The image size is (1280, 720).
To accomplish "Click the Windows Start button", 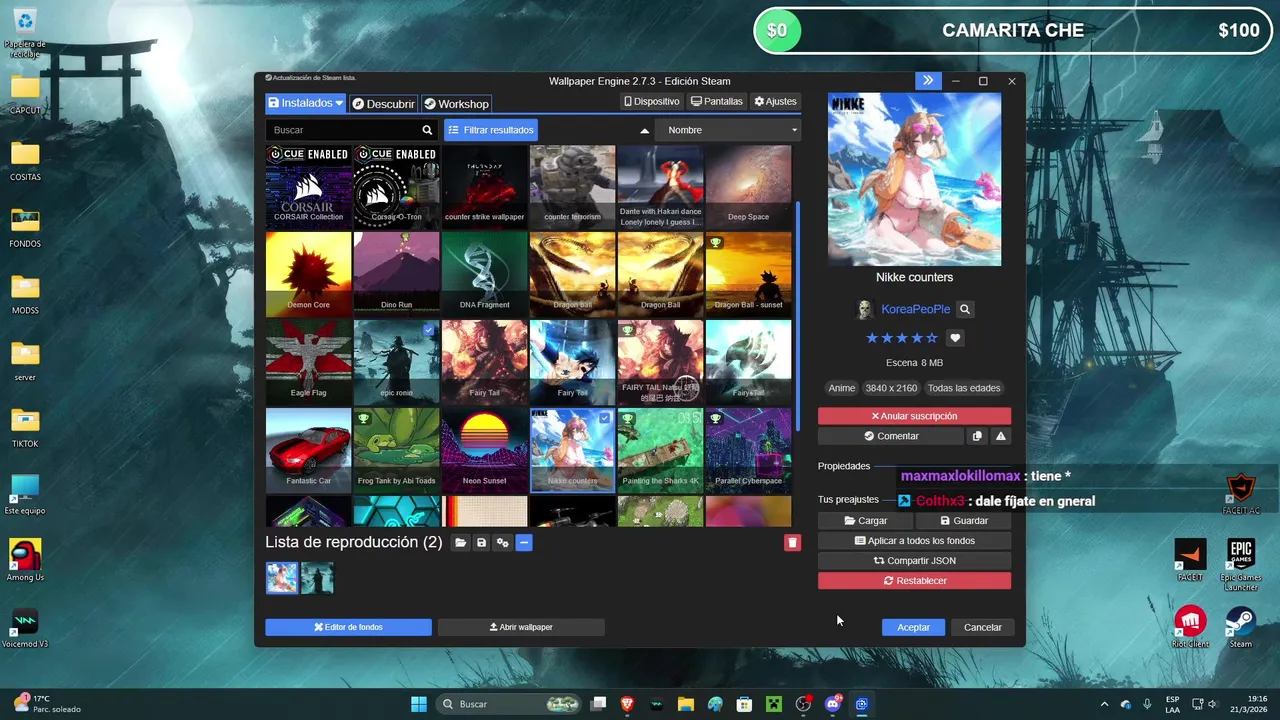I will point(419,704).
